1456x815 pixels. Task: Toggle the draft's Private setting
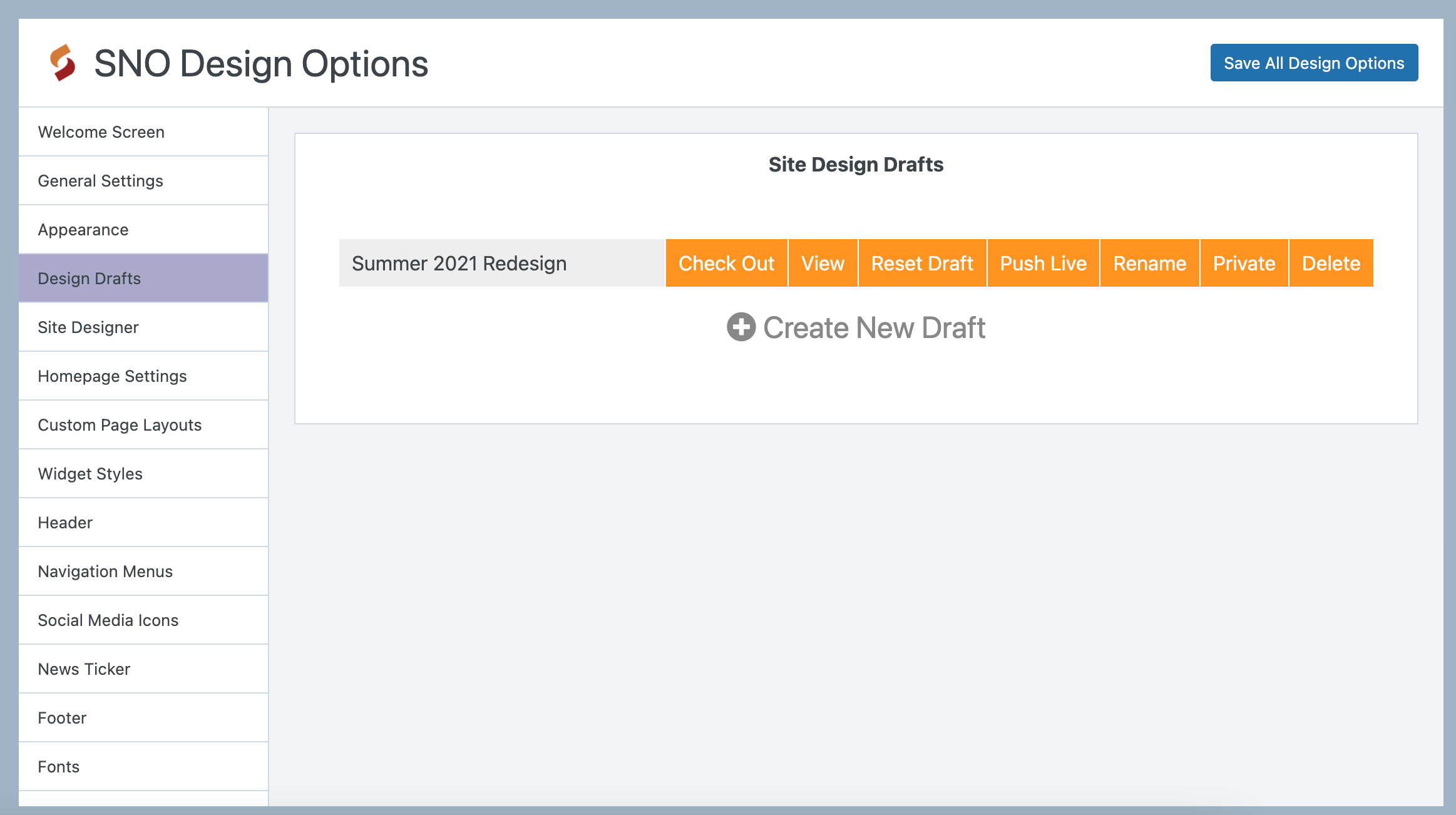1244,263
